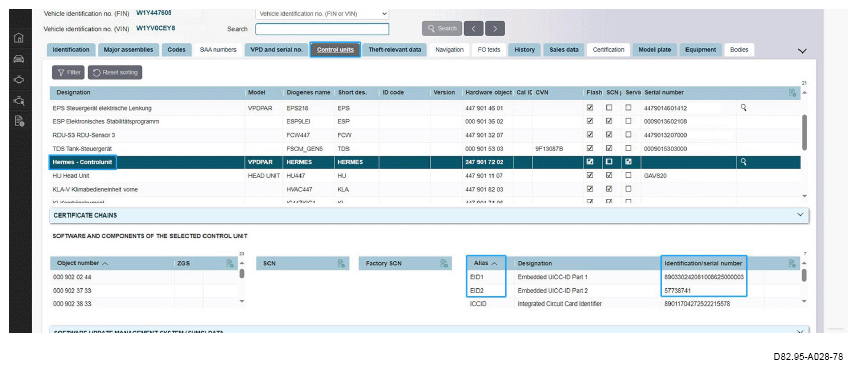Select object number 000 902 37 33
The width and height of the screenshot is (857, 369).
pyautogui.click(x=145, y=290)
